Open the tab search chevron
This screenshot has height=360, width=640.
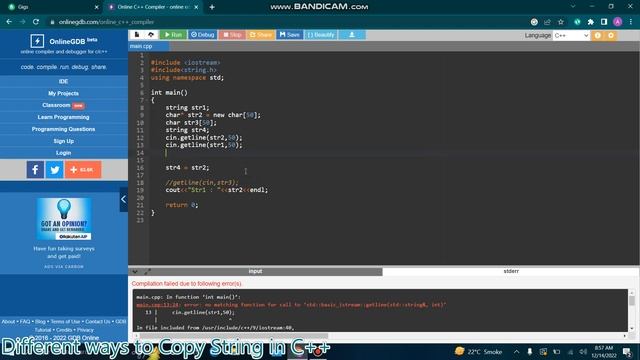(x=573, y=7)
